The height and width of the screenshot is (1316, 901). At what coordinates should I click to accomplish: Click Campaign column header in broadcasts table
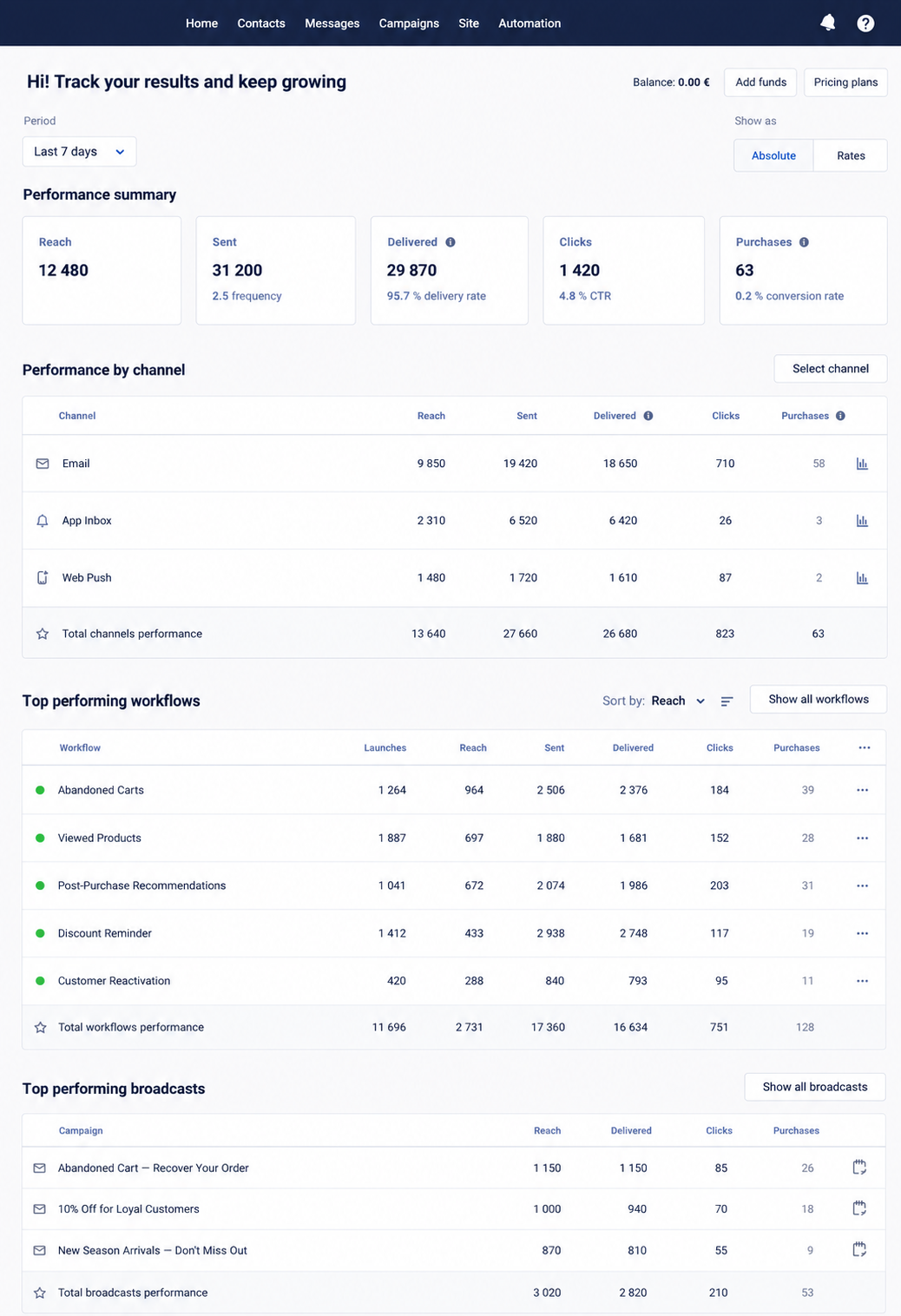pyautogui.click(x=81, y=1130)
